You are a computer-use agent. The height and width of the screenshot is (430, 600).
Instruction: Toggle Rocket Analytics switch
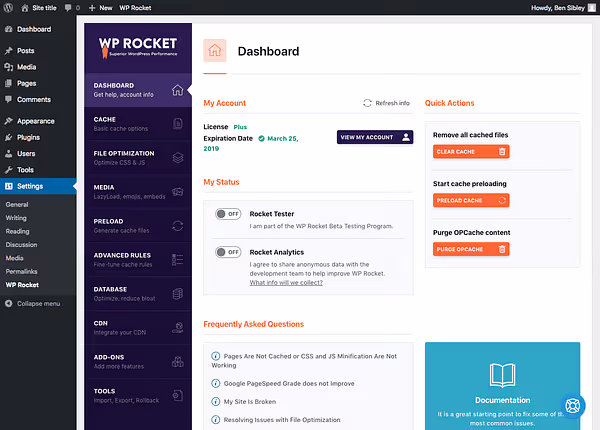228,252
